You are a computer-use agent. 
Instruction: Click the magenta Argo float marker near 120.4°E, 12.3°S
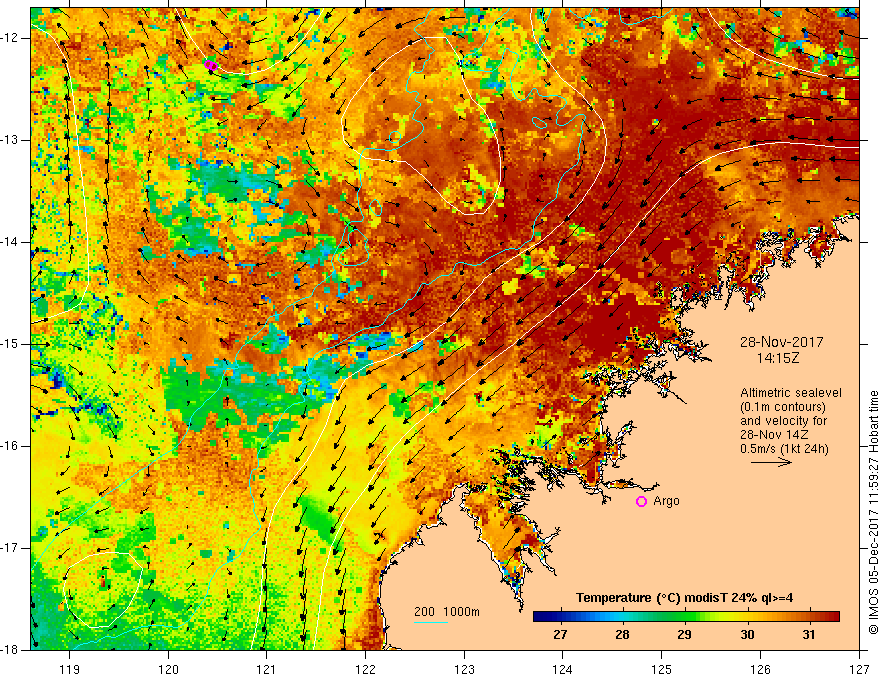point(210,65)
